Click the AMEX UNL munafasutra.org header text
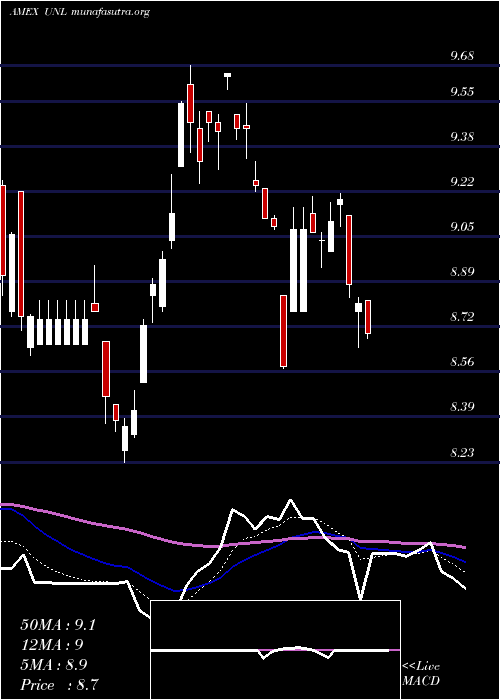The height and width of the screenshot is (700, 500). (79, 12)
